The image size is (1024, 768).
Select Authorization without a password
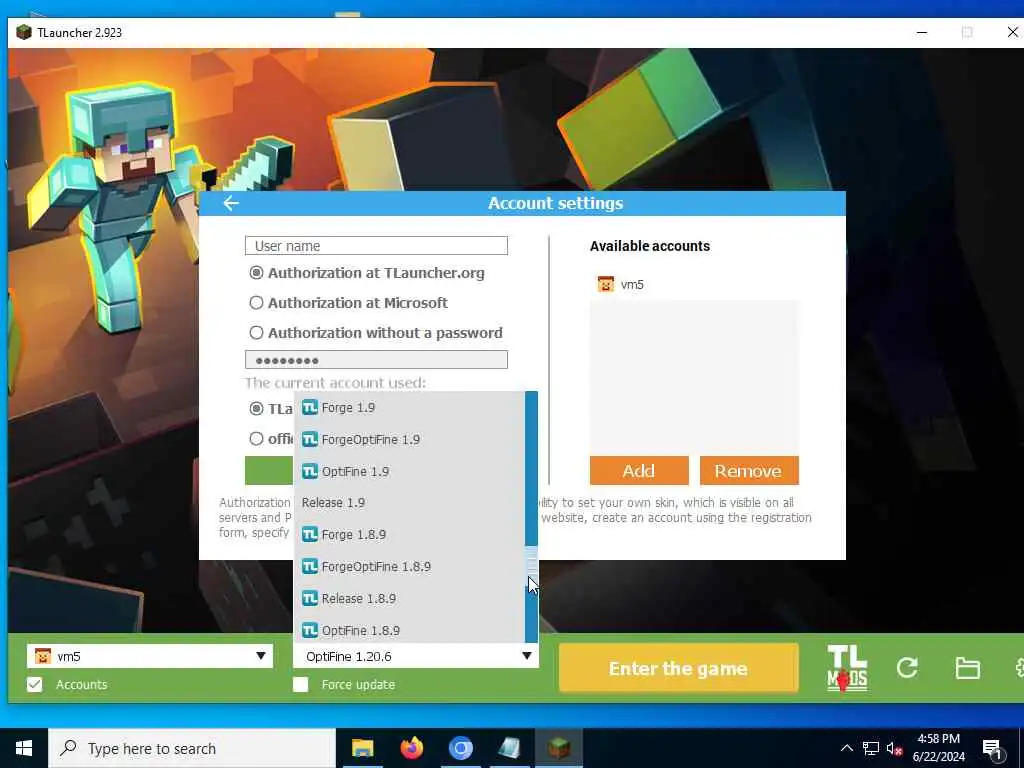(x=257, y=333)
